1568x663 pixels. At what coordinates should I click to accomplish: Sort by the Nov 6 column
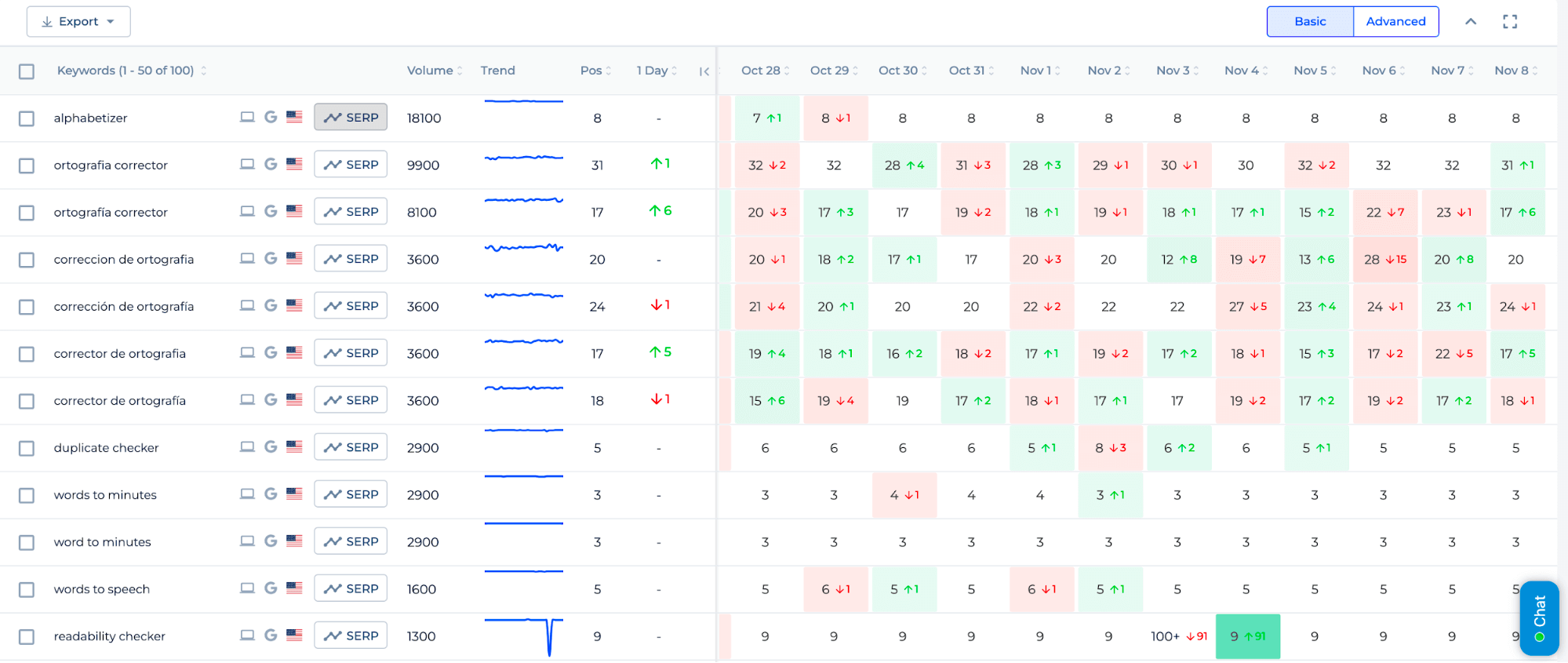pos(1384,71)
